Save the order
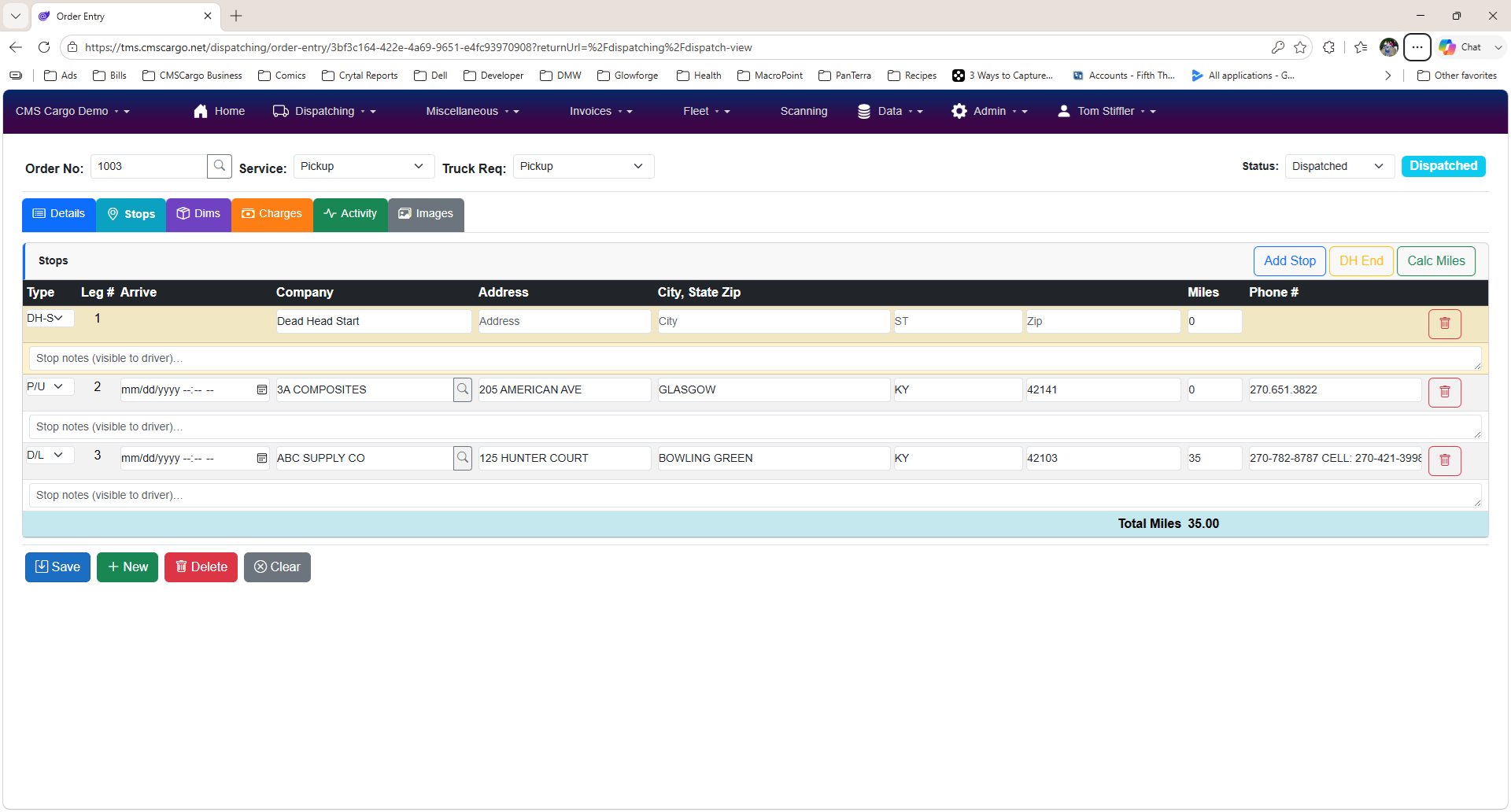 [57, 567]
